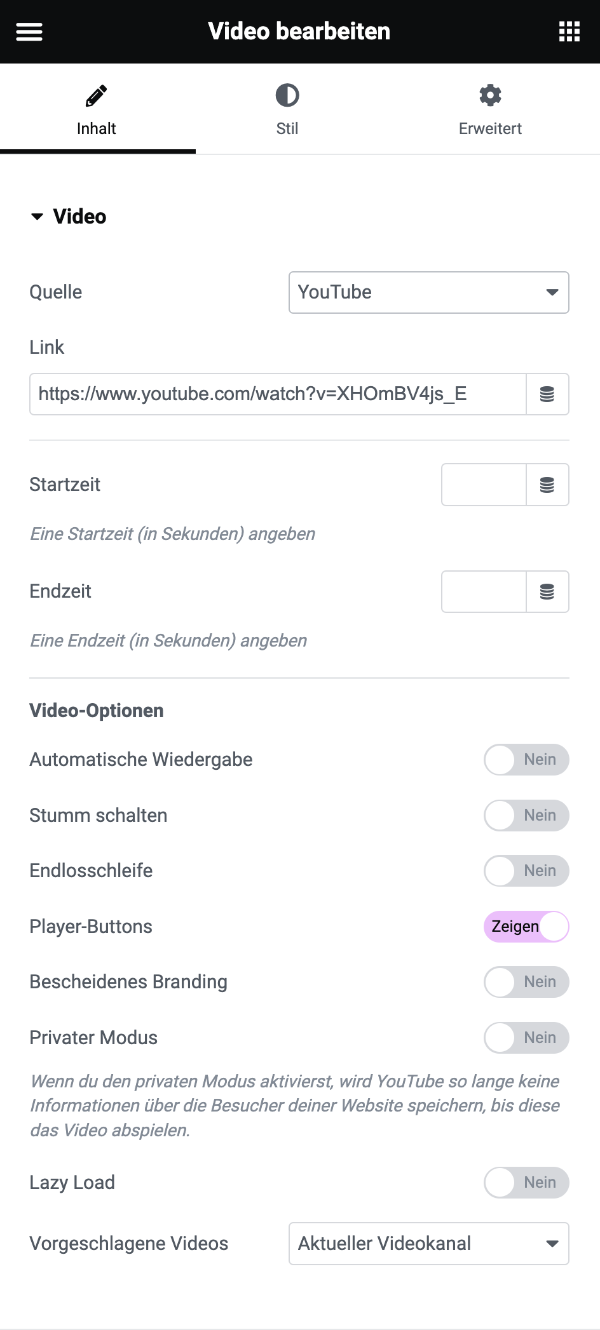This screenshot has height=1330, width=600.
Task: Open dynamic tags for Startzeit
Action: [x=547, y=484]
